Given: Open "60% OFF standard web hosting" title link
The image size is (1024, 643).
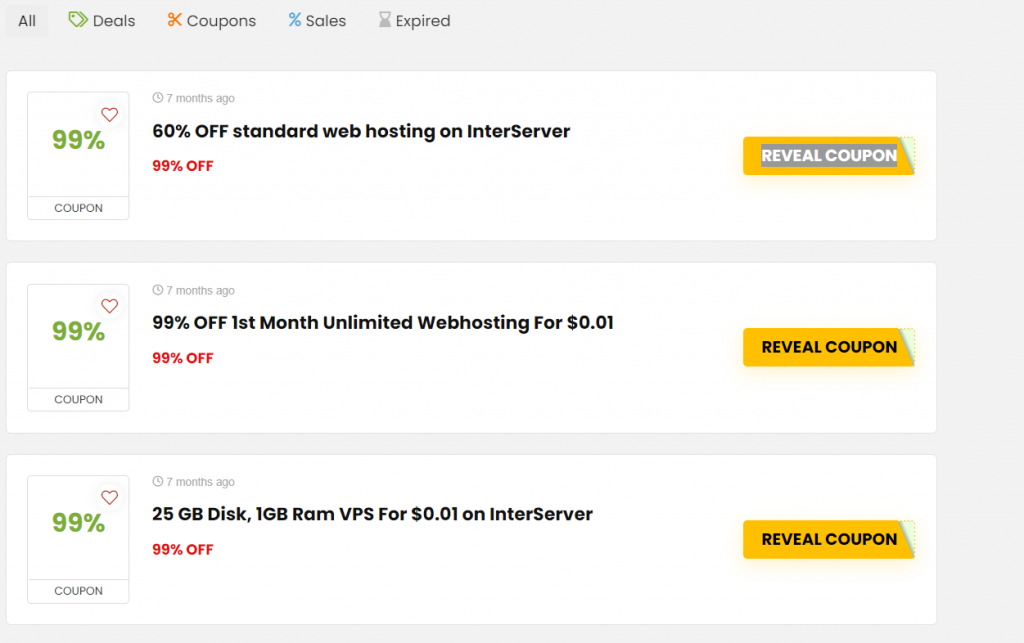Looking at the screenshot, I should coord(361,131).
